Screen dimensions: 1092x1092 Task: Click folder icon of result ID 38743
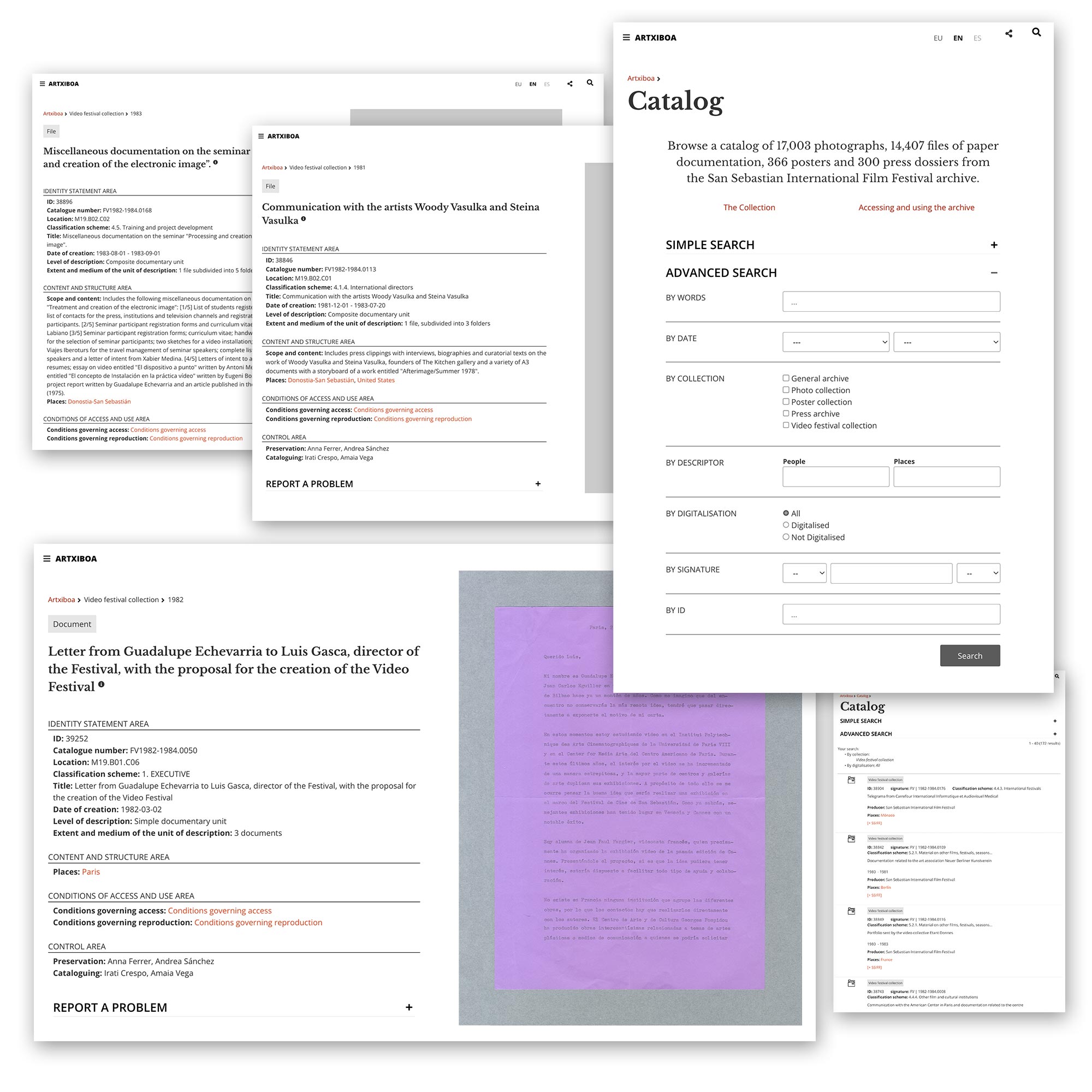click(851, 983)
